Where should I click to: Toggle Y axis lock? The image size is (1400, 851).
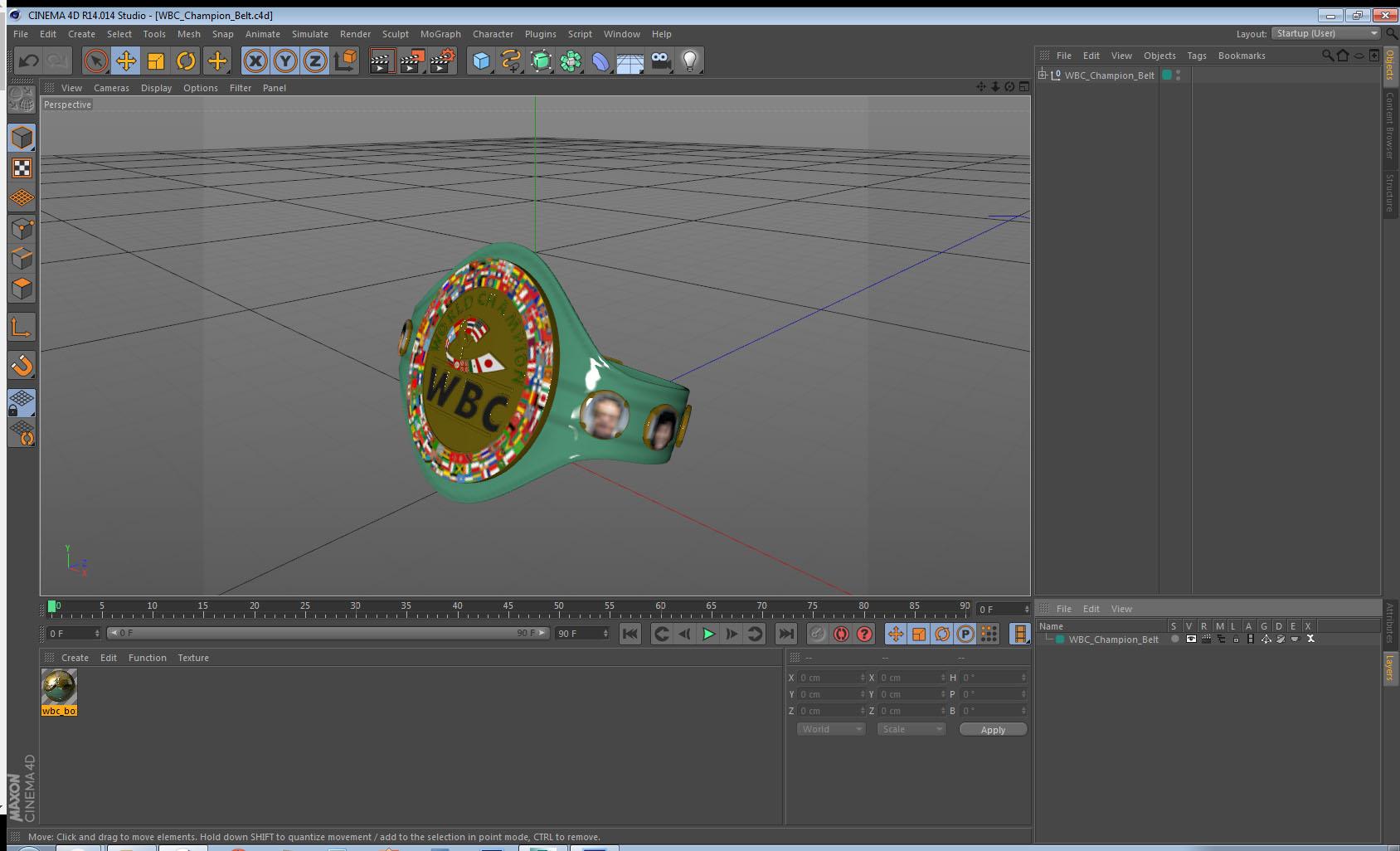(x=285, y=61)
